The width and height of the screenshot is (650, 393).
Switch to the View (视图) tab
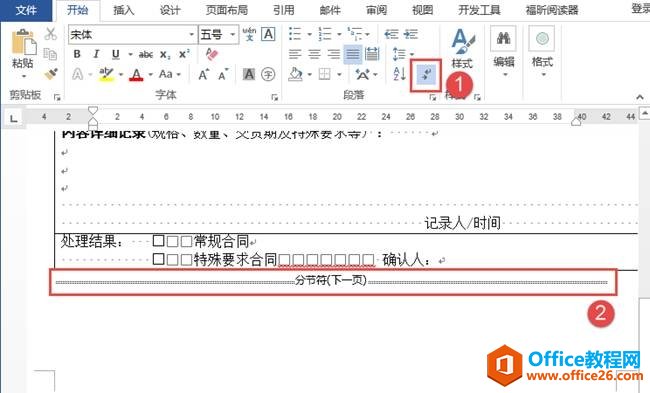pos(422,10)
